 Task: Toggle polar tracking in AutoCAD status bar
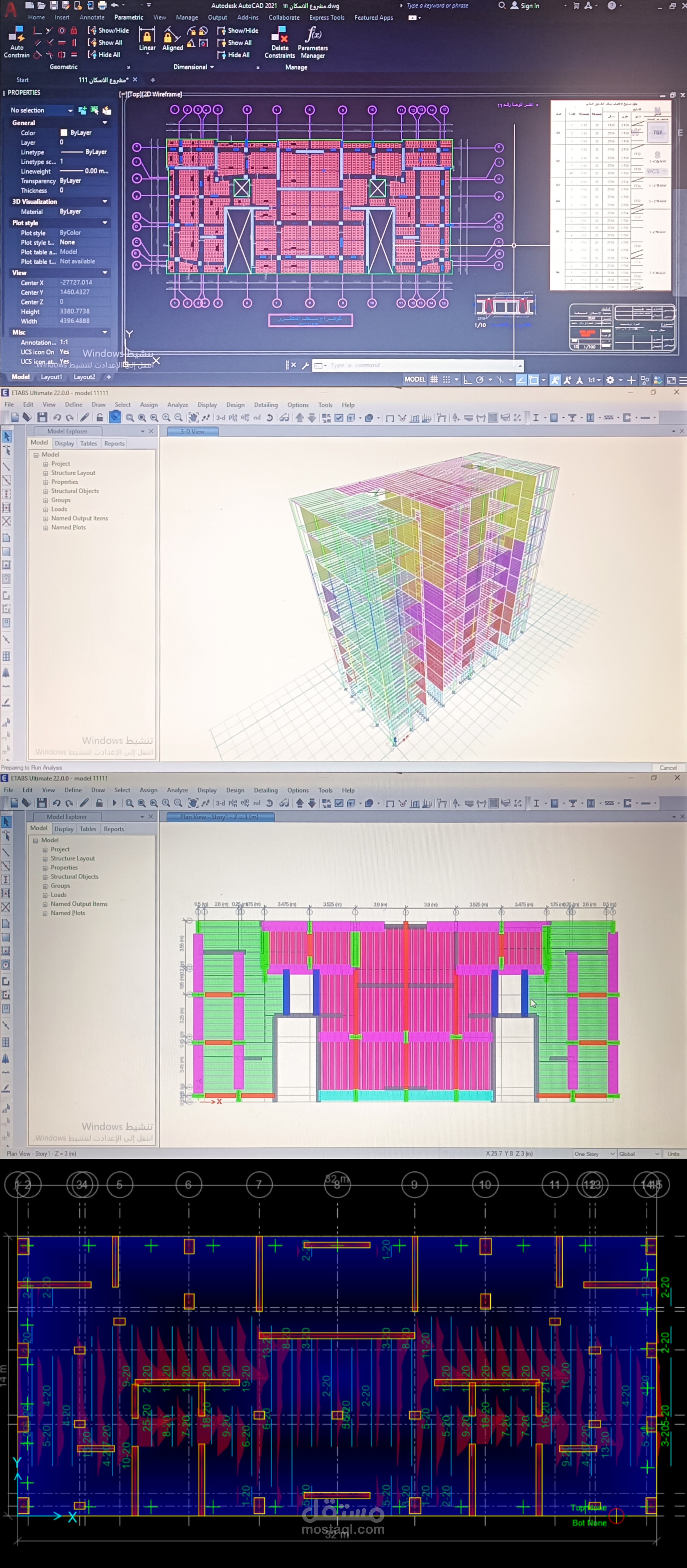(480, 380)
